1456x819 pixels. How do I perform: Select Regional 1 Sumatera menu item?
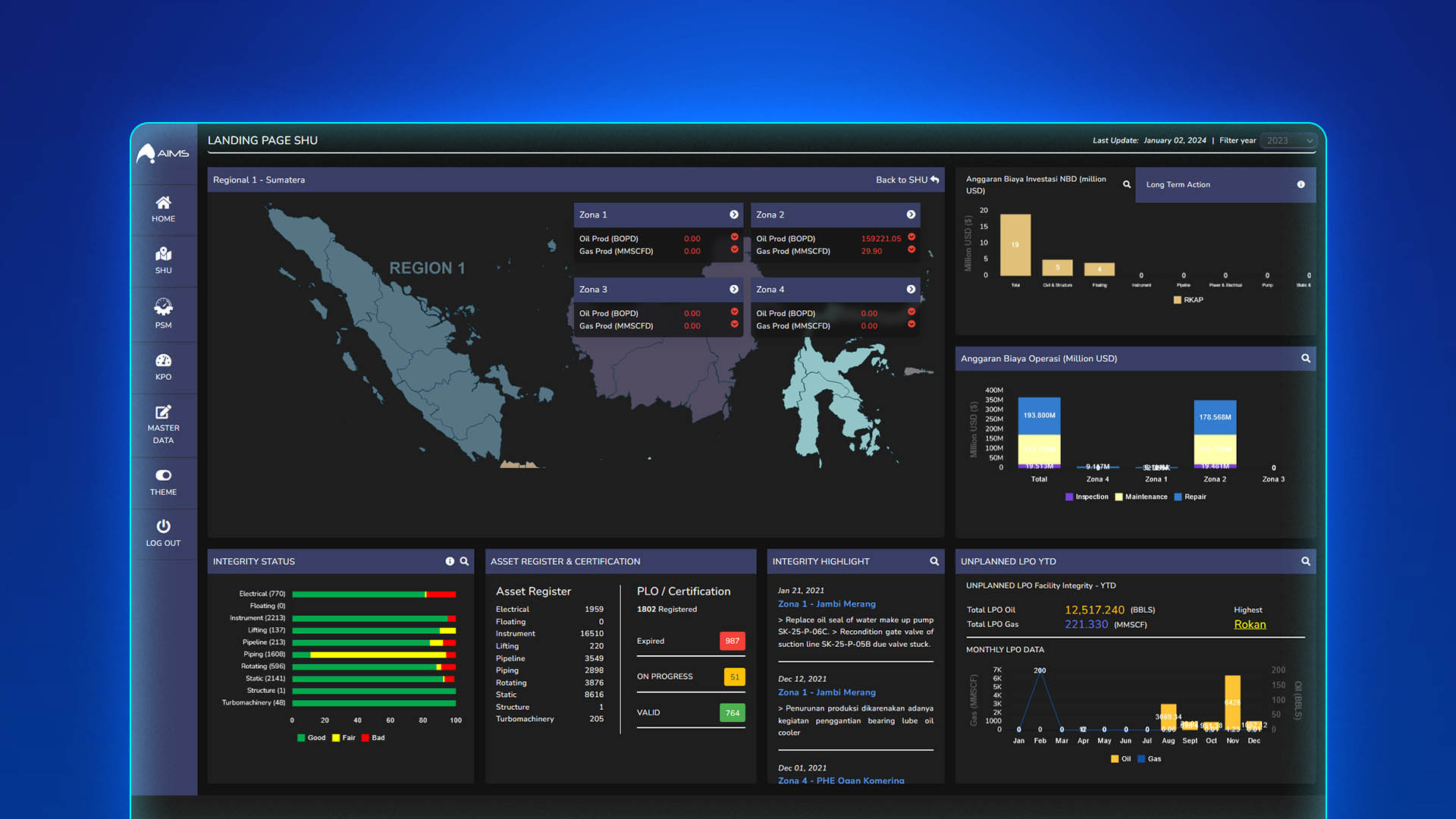click(263, 180)
